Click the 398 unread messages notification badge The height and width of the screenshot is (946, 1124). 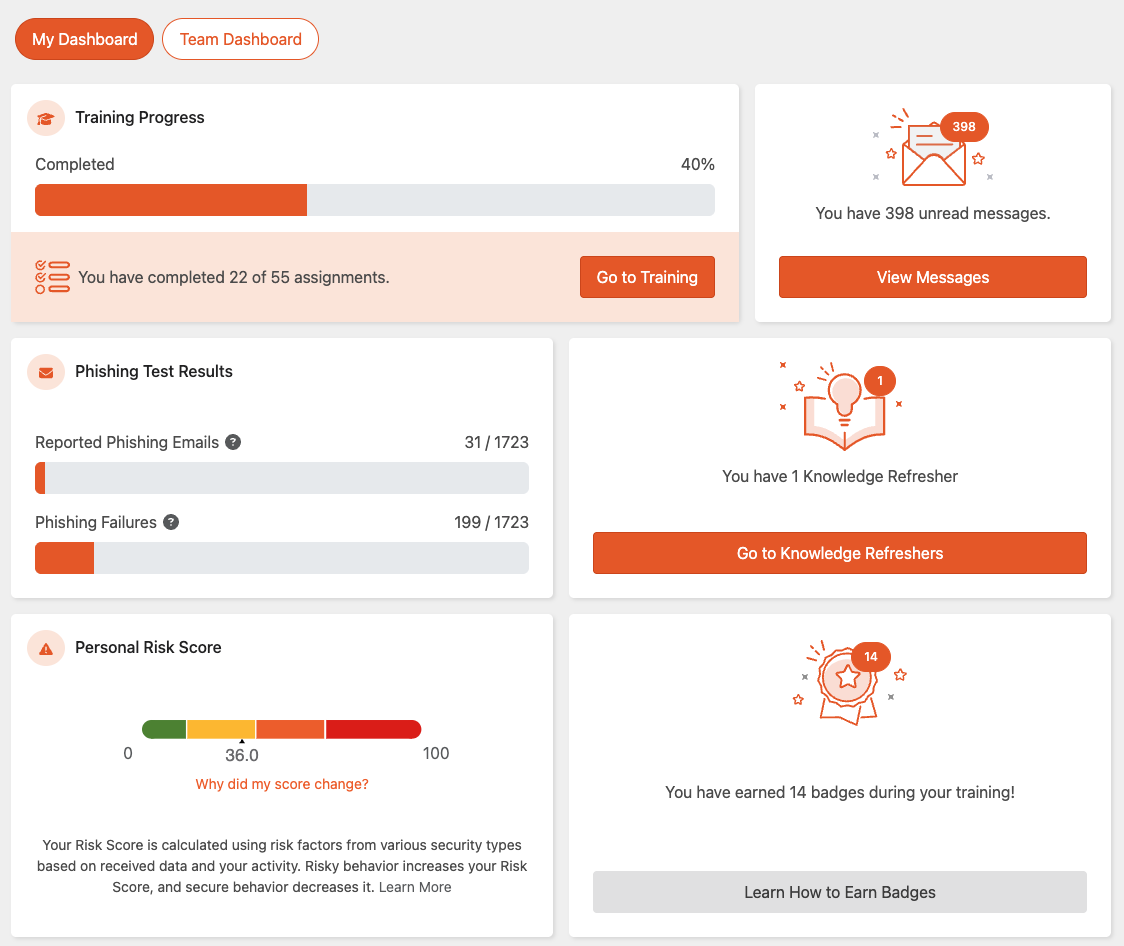pyautogui.click(x=963, y=126)
